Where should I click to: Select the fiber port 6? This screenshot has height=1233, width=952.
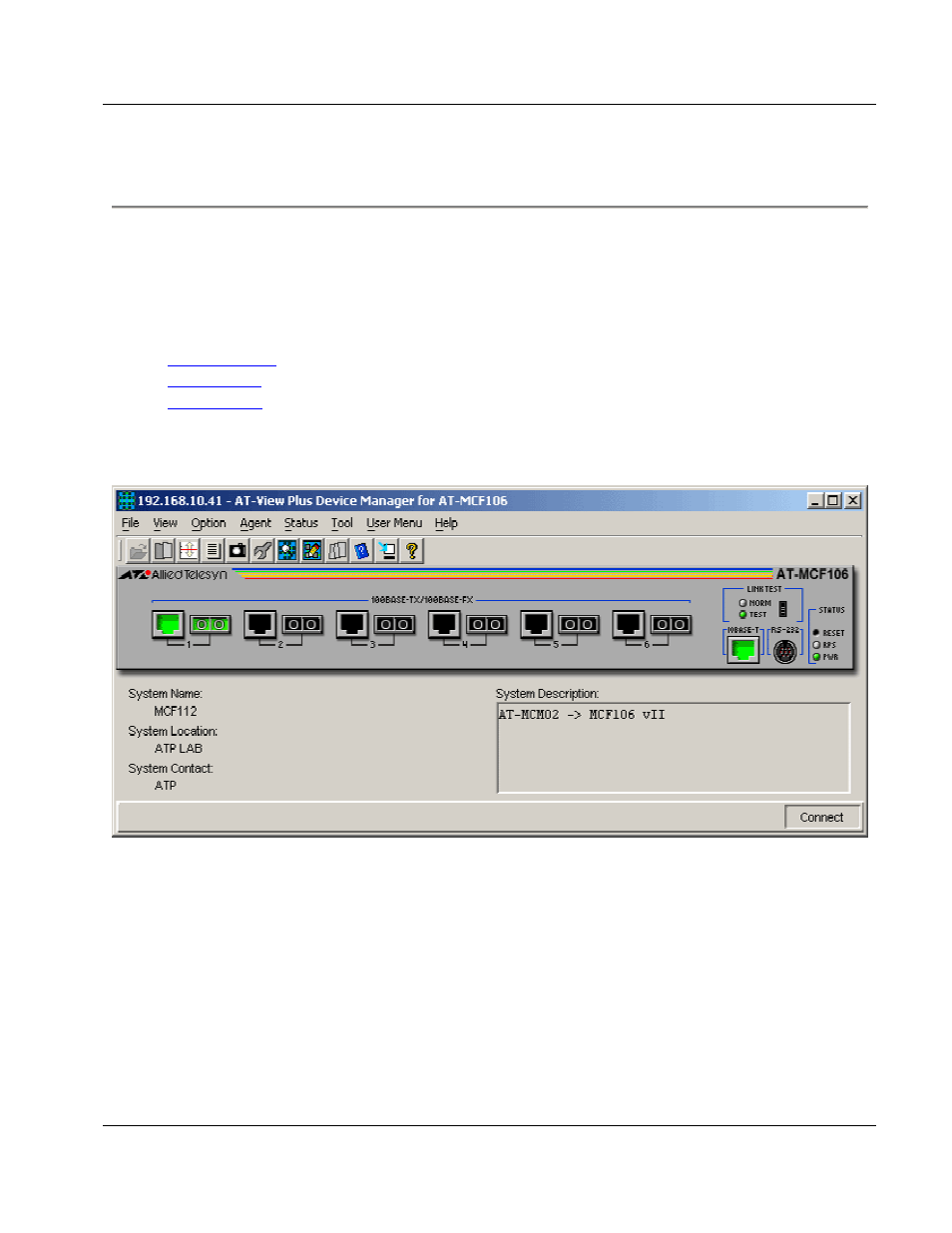click(x=671, y=625)
